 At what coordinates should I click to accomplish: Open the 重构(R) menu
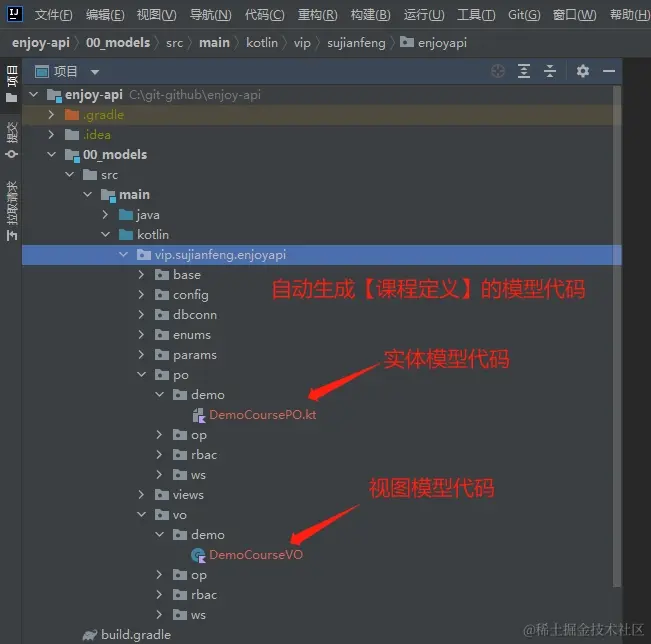[318, 15]
